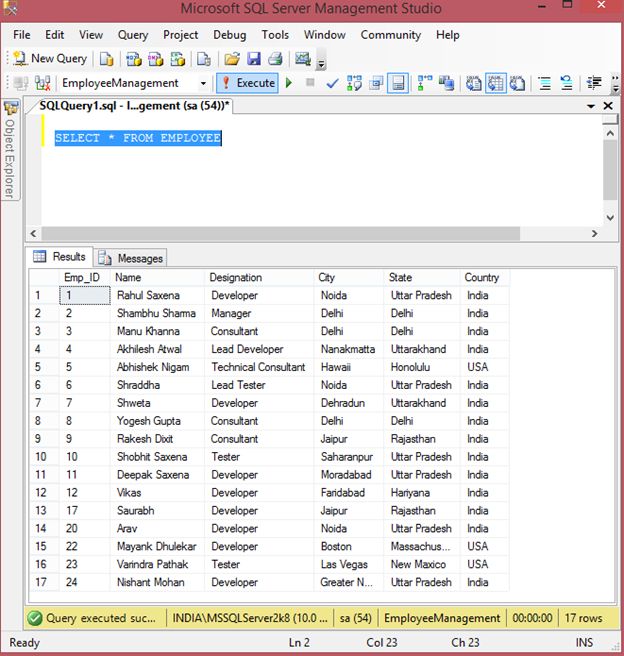Viewport: 624px width, 656px height.
Task: Parse the query with the blue checkmark
Action: tap(332, 83)
